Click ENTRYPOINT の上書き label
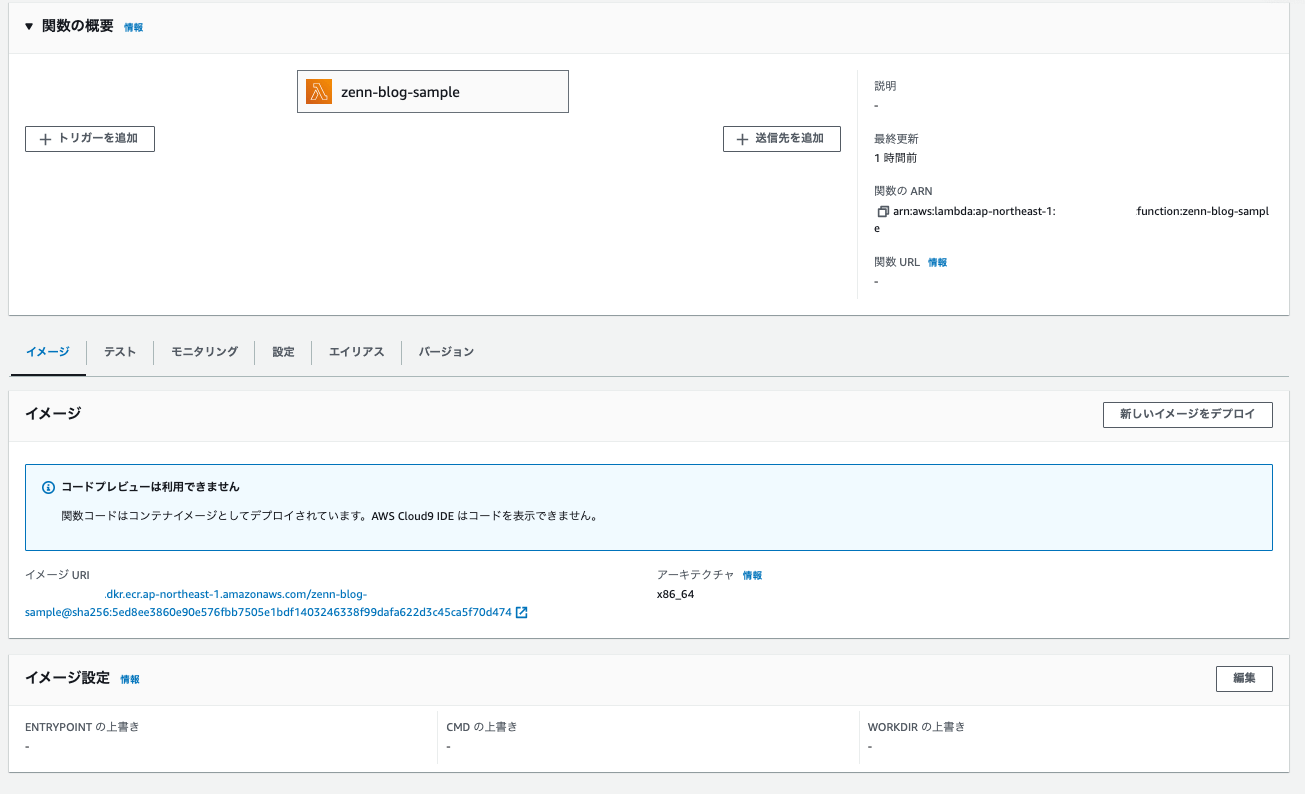The image size is (1305, 794). pos(82,727)
